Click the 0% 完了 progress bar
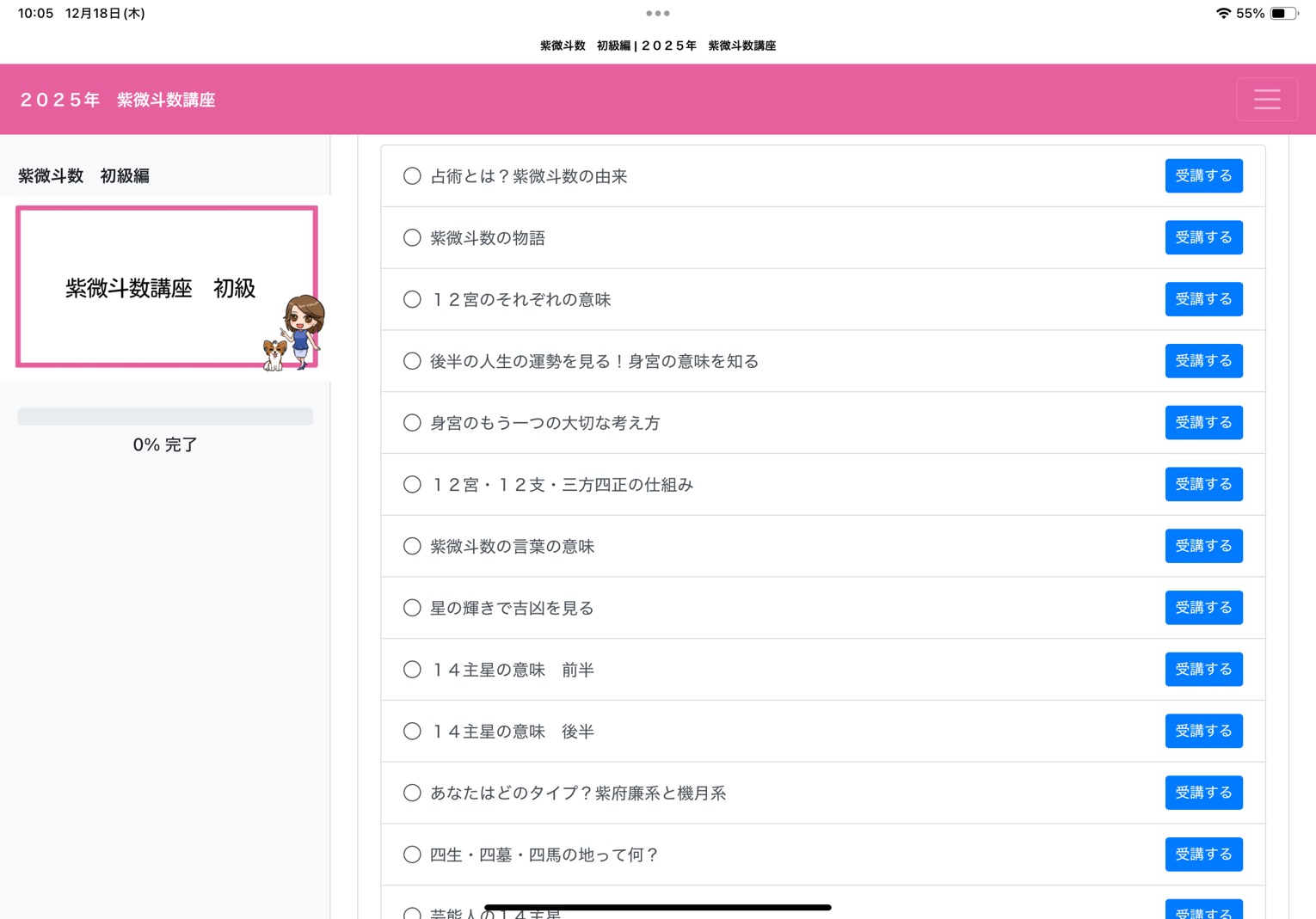Image resolution: width=1316 pixels, height=919 pixels. tap(165, 417)
